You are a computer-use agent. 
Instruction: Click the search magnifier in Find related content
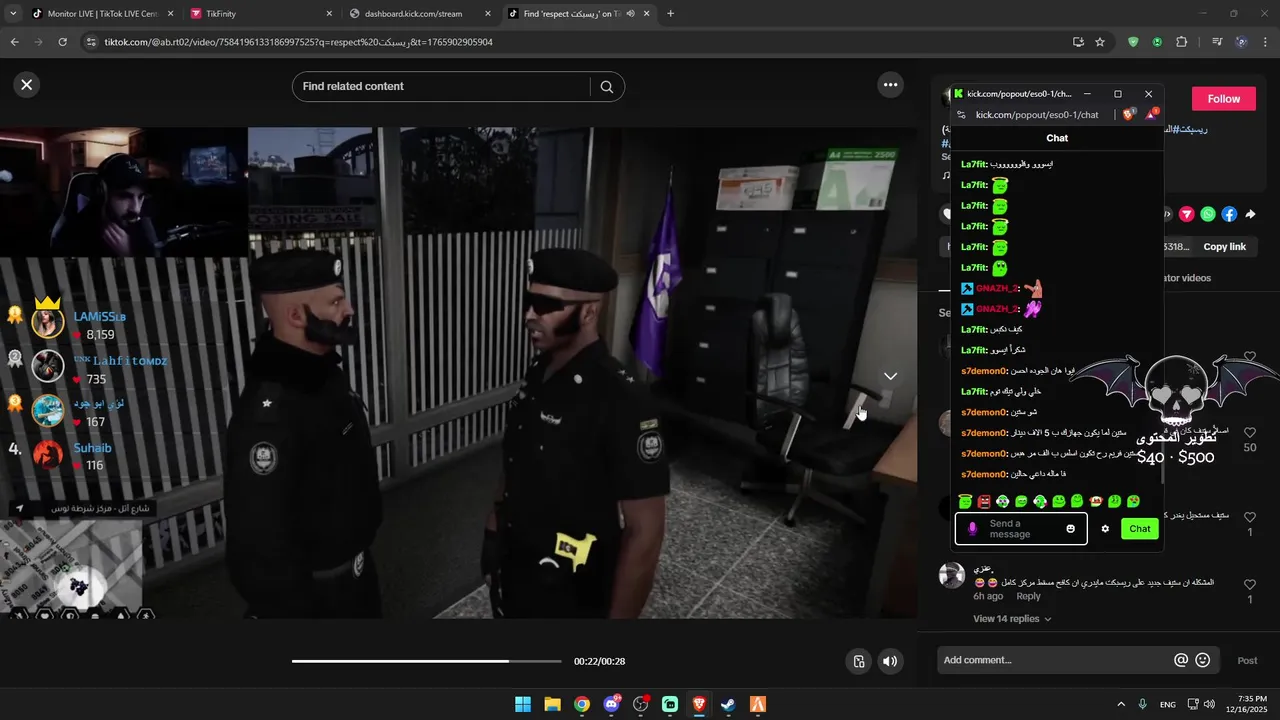click(x=606, y=87)
